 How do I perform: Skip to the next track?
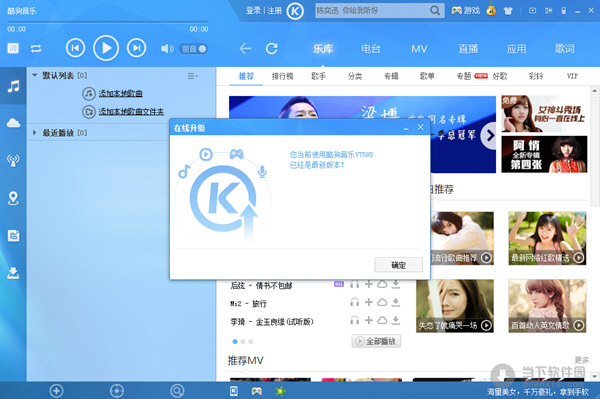click(136, 48)
